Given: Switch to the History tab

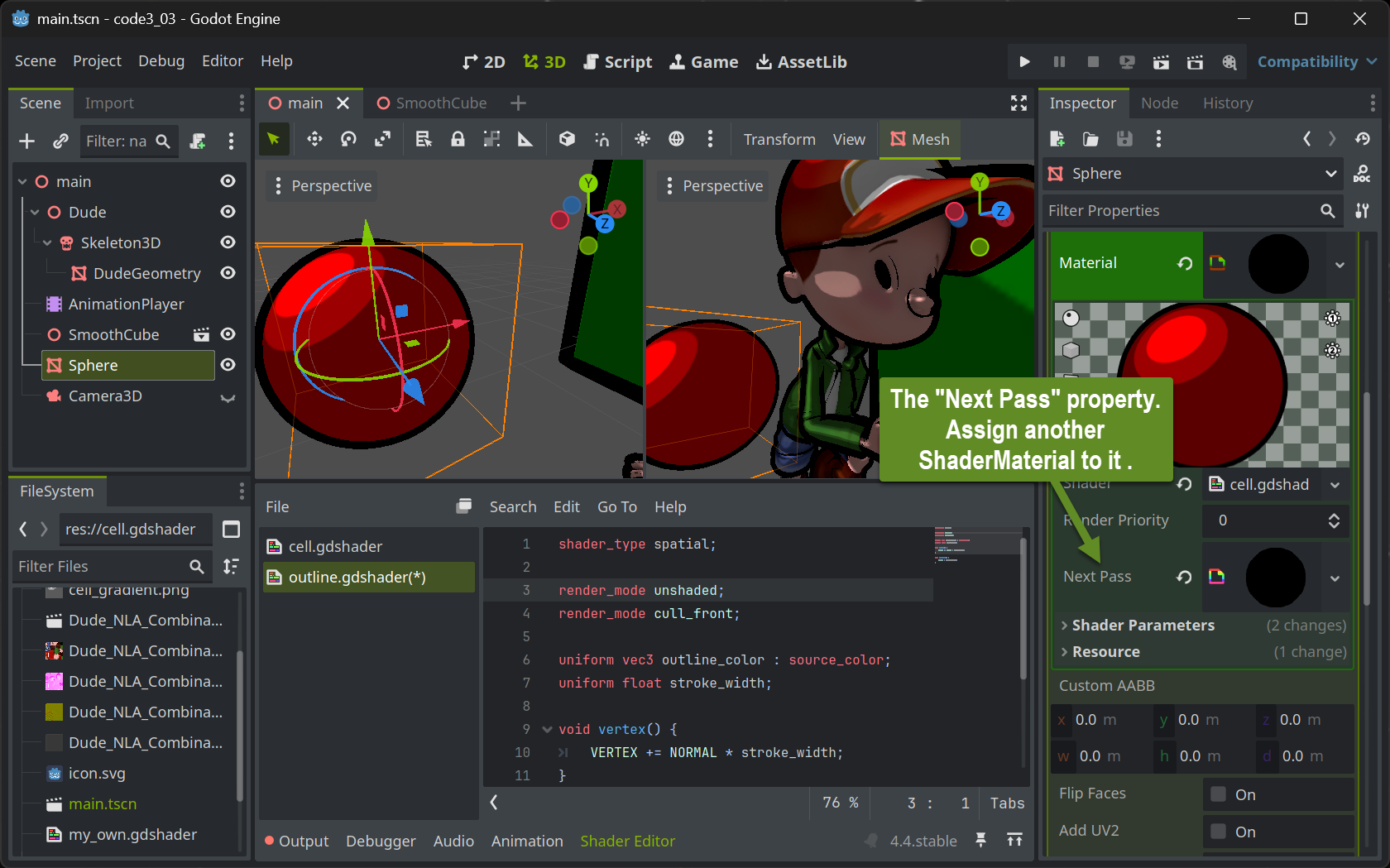Looking at the screenshot, I should [x=1228, y=103].
